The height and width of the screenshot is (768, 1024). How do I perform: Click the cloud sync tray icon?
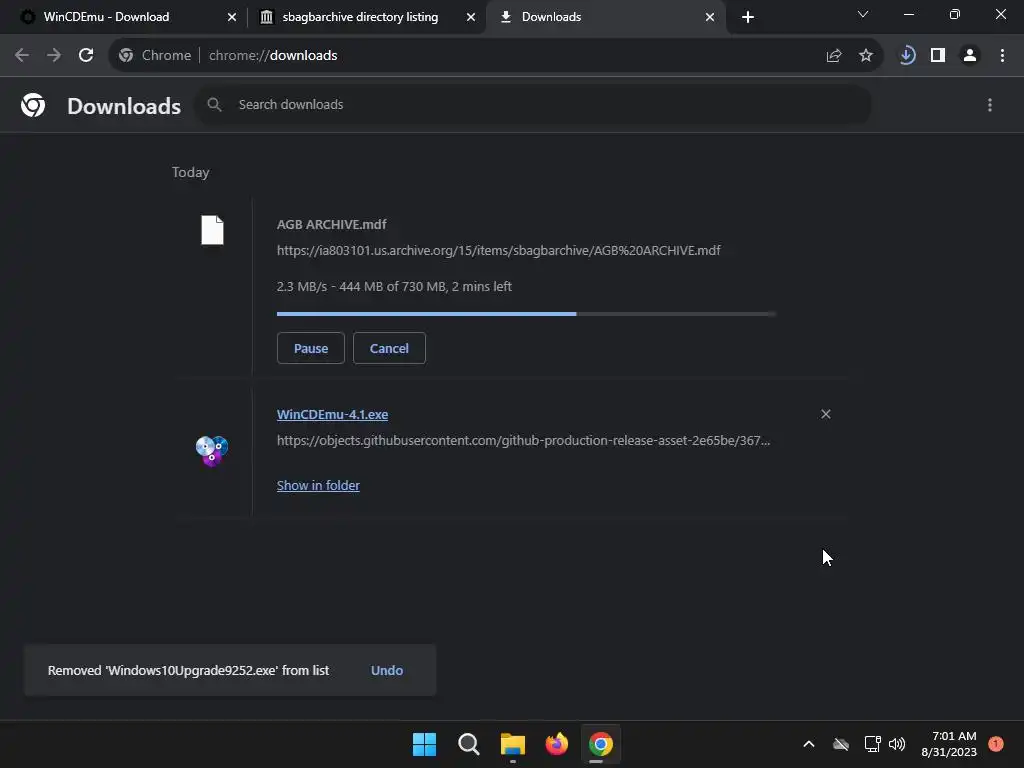point(841,744)
